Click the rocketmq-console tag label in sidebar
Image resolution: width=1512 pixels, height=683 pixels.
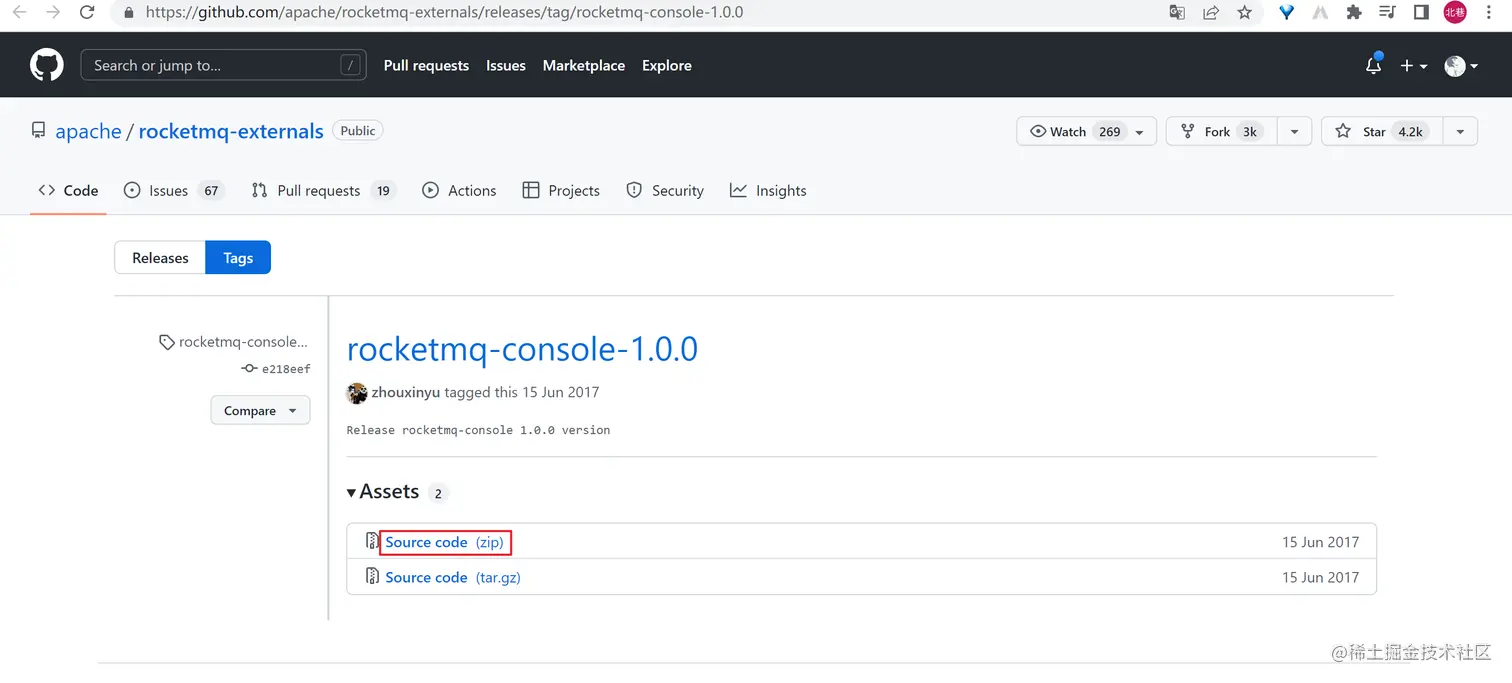243,342
